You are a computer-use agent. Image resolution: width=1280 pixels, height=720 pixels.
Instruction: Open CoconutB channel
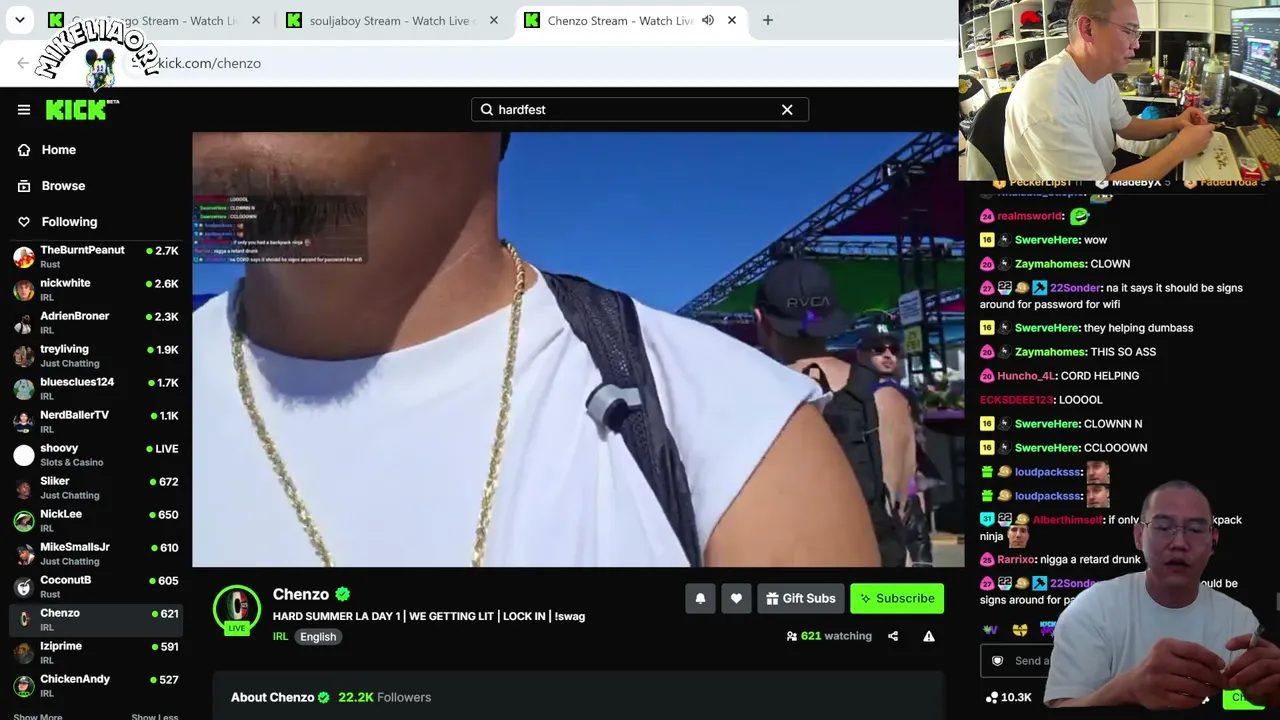click(96, 587)
